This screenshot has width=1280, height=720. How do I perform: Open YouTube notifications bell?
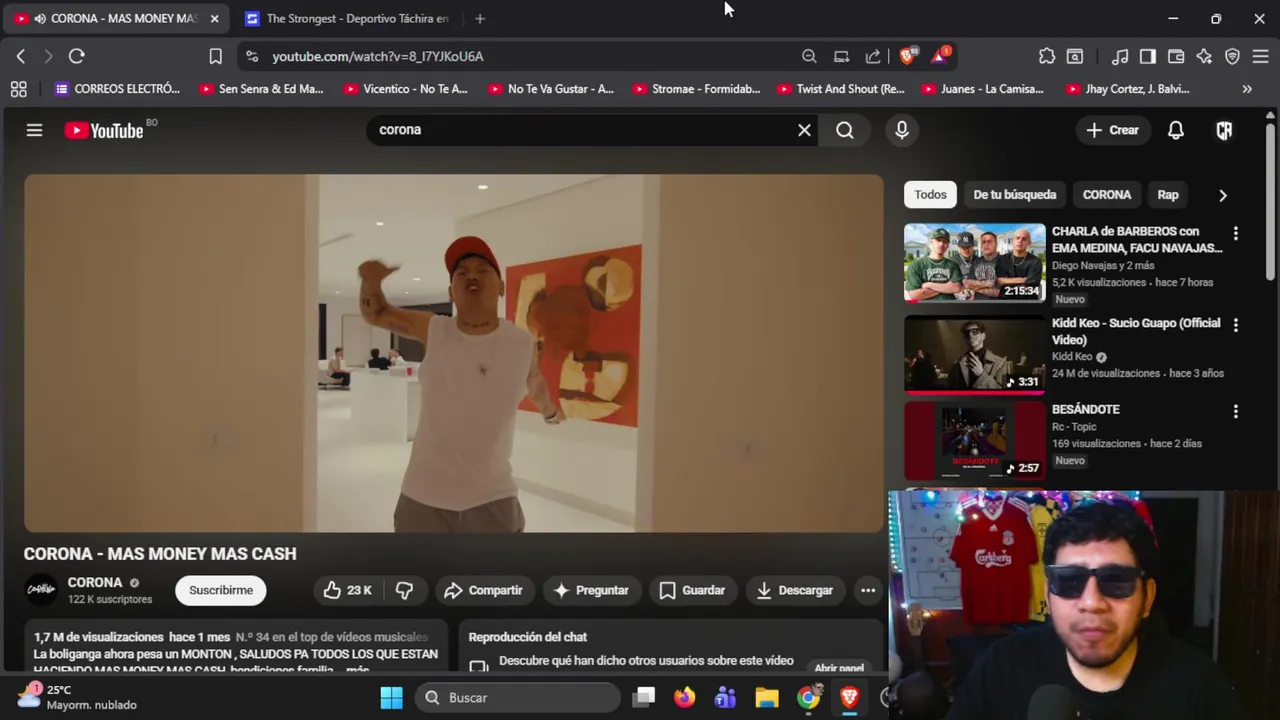pyautogui.click(x=1176, y=130)
